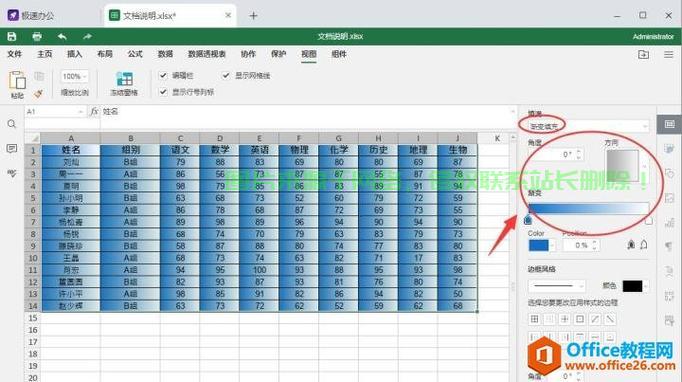Open the chart settings icon in right sidebar

[x=669, y=223]
